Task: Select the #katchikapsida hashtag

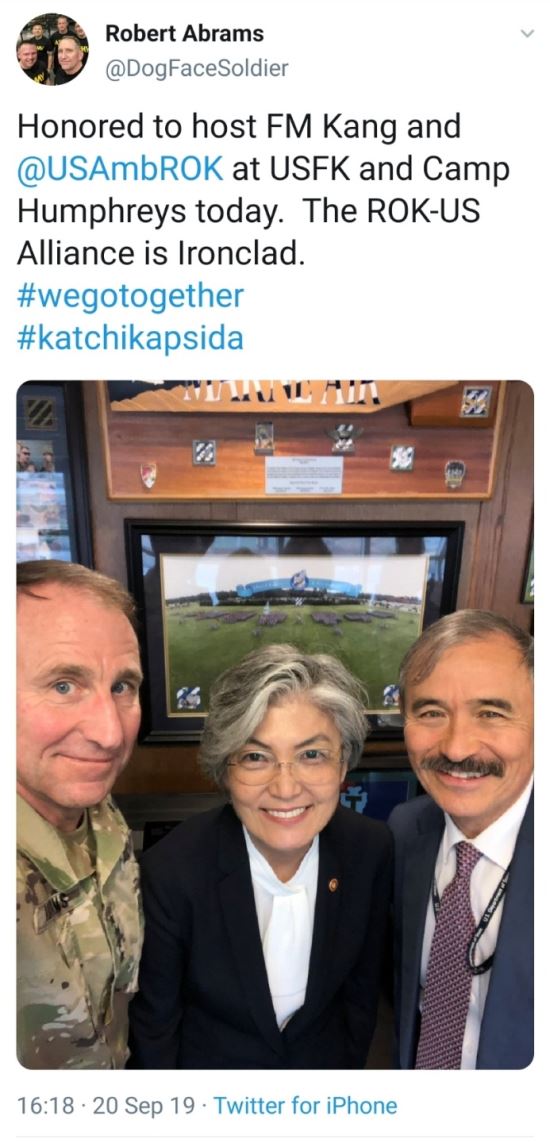Action: coord(130,339)
